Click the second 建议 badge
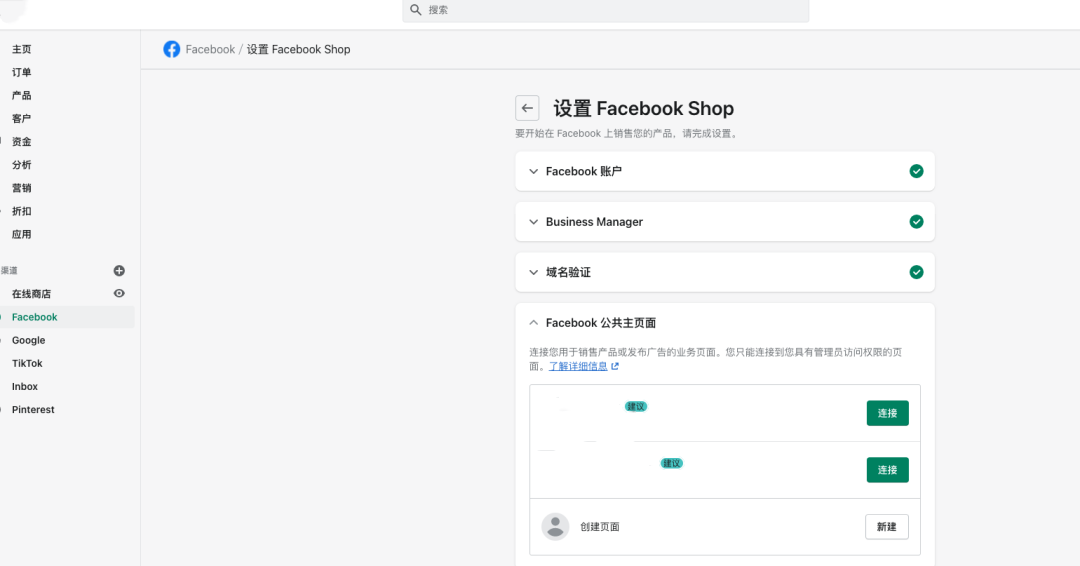Screen dimensions: 1080x566 coord(672,463)
